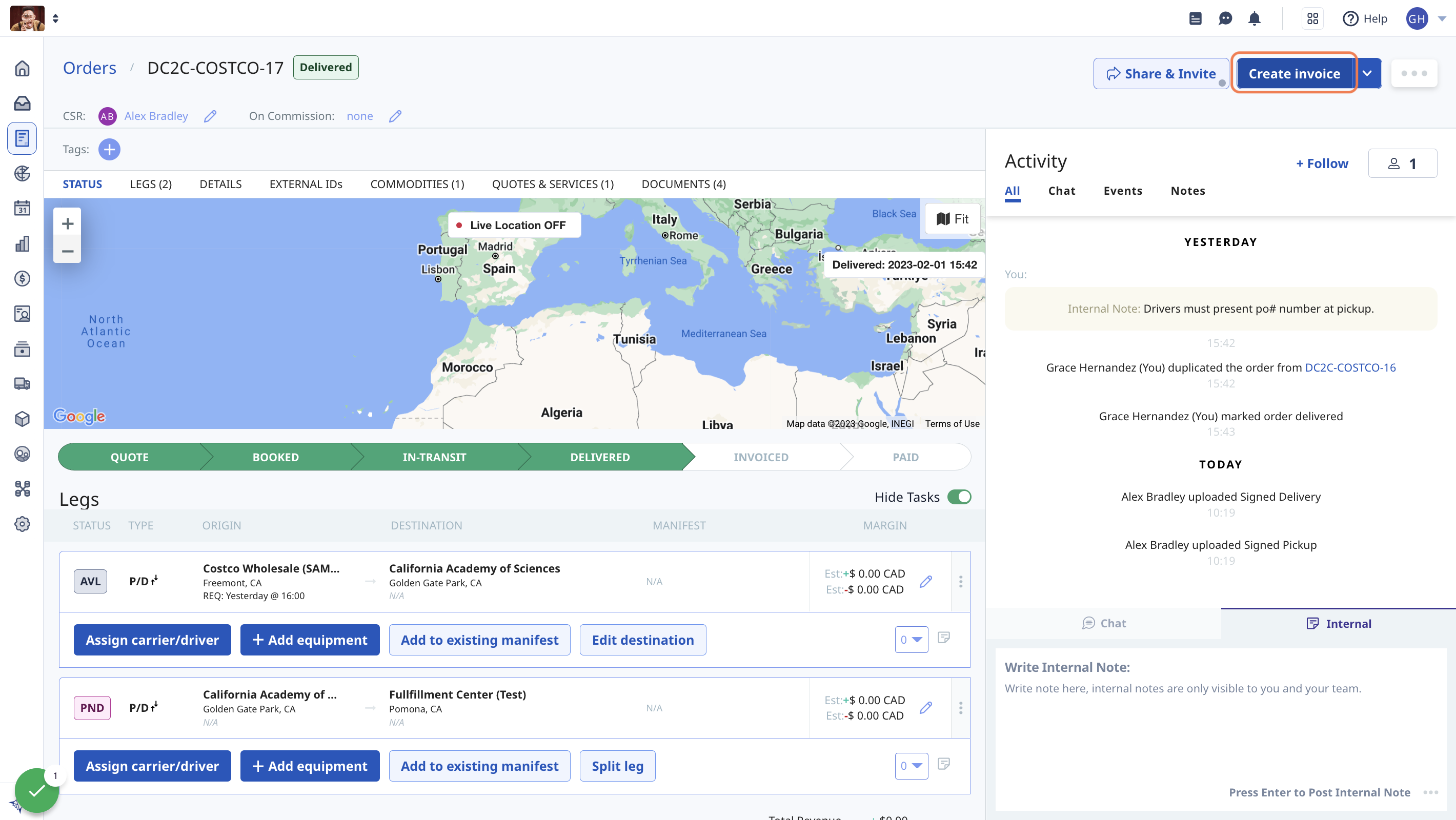
Task: Open the workspace switcher arrows
Action: pyautogui.click(x=55, y=18)
